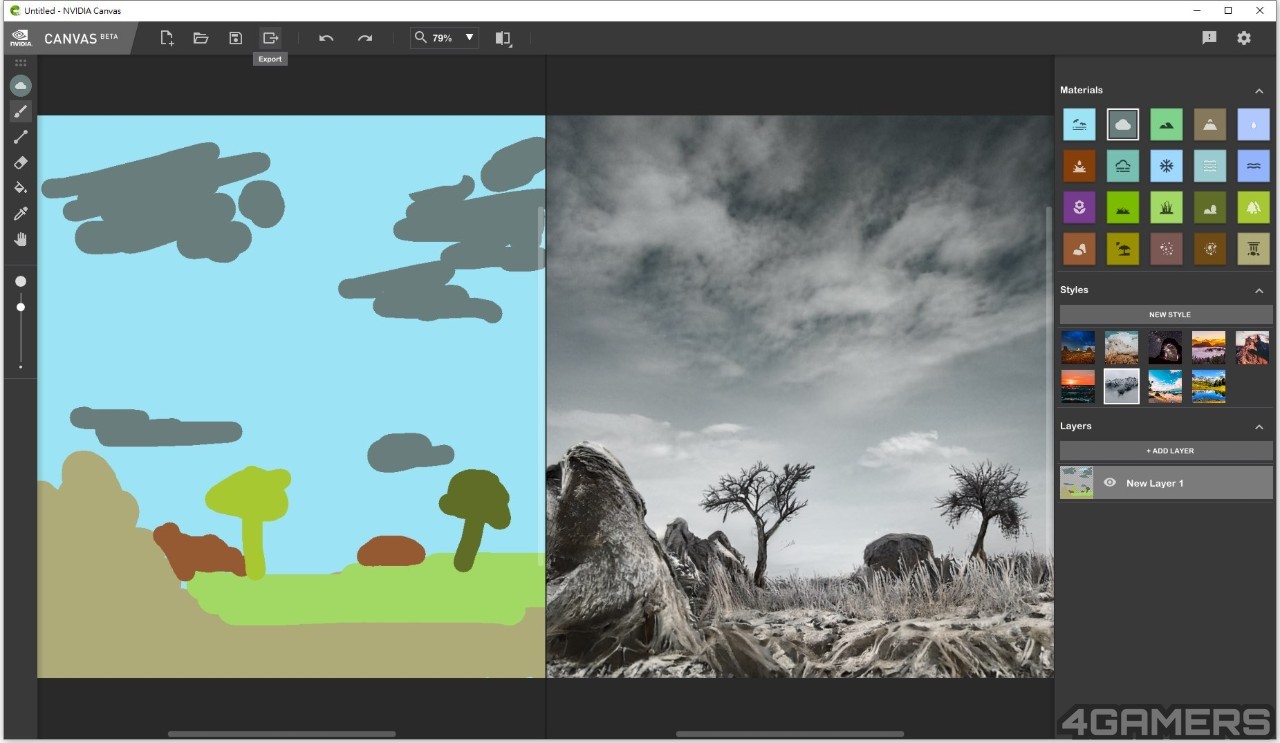Toggle visibility of New Layer 1
This screenshot has height=743, width=1280.
[x=1109, y=483]
